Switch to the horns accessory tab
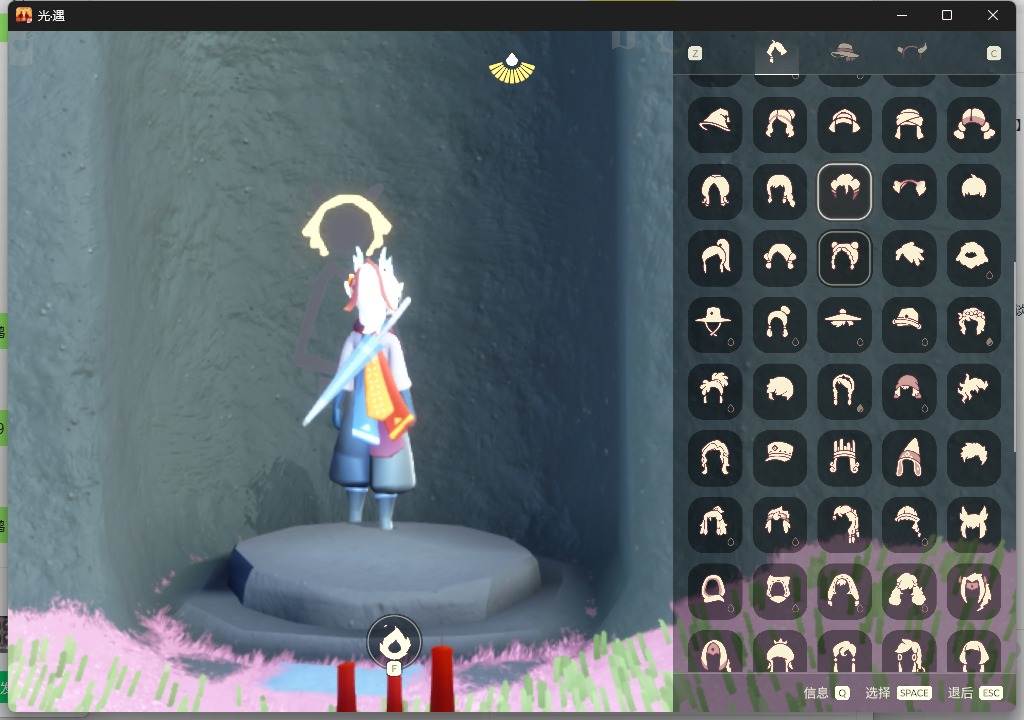1024x720 pixels. click(x=911, y=52)
